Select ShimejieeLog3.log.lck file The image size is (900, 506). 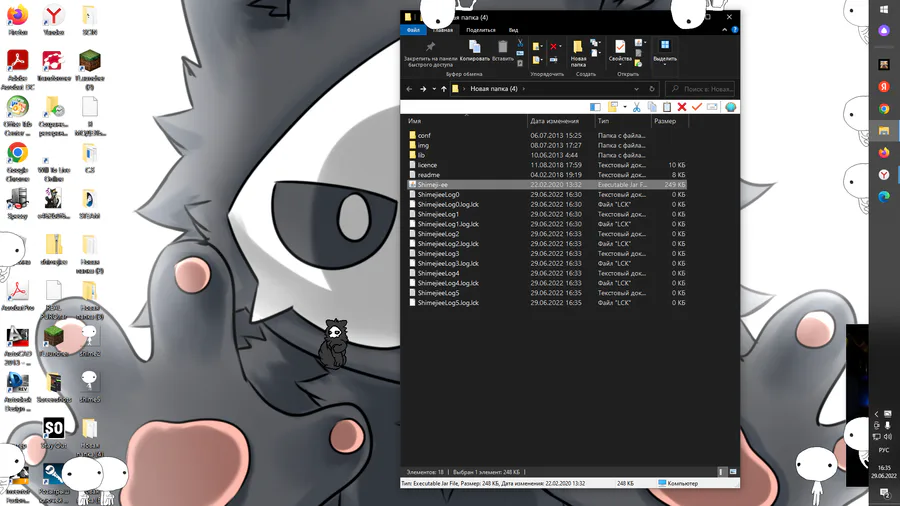(448, 263)
